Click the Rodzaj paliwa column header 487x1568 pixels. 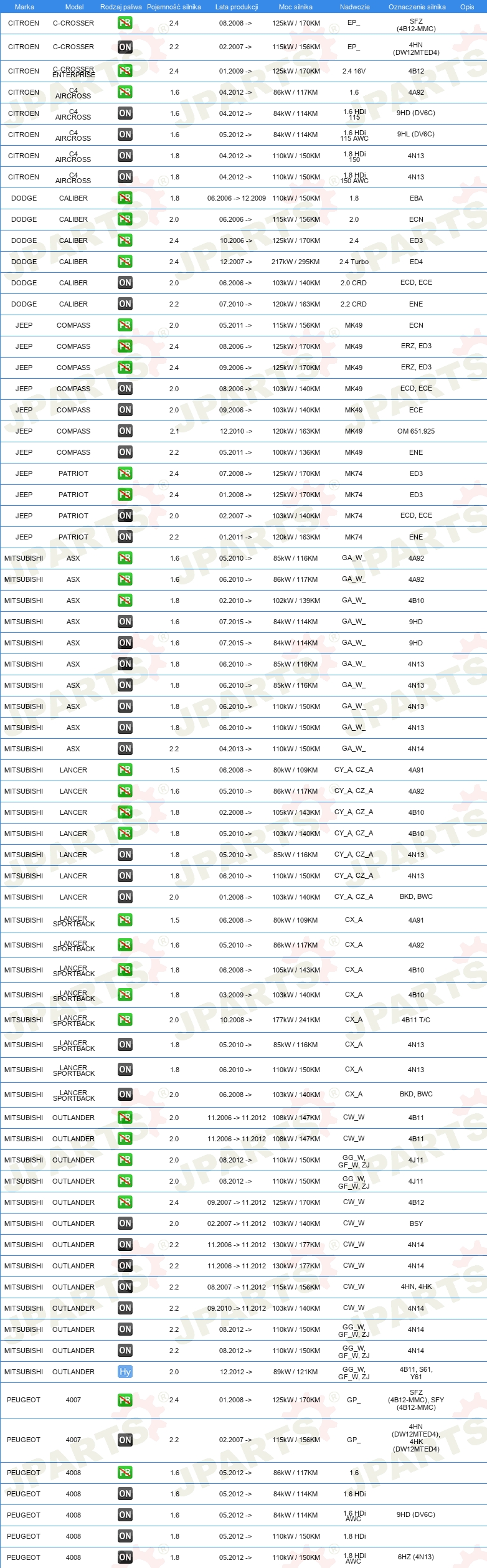point(121,7)
